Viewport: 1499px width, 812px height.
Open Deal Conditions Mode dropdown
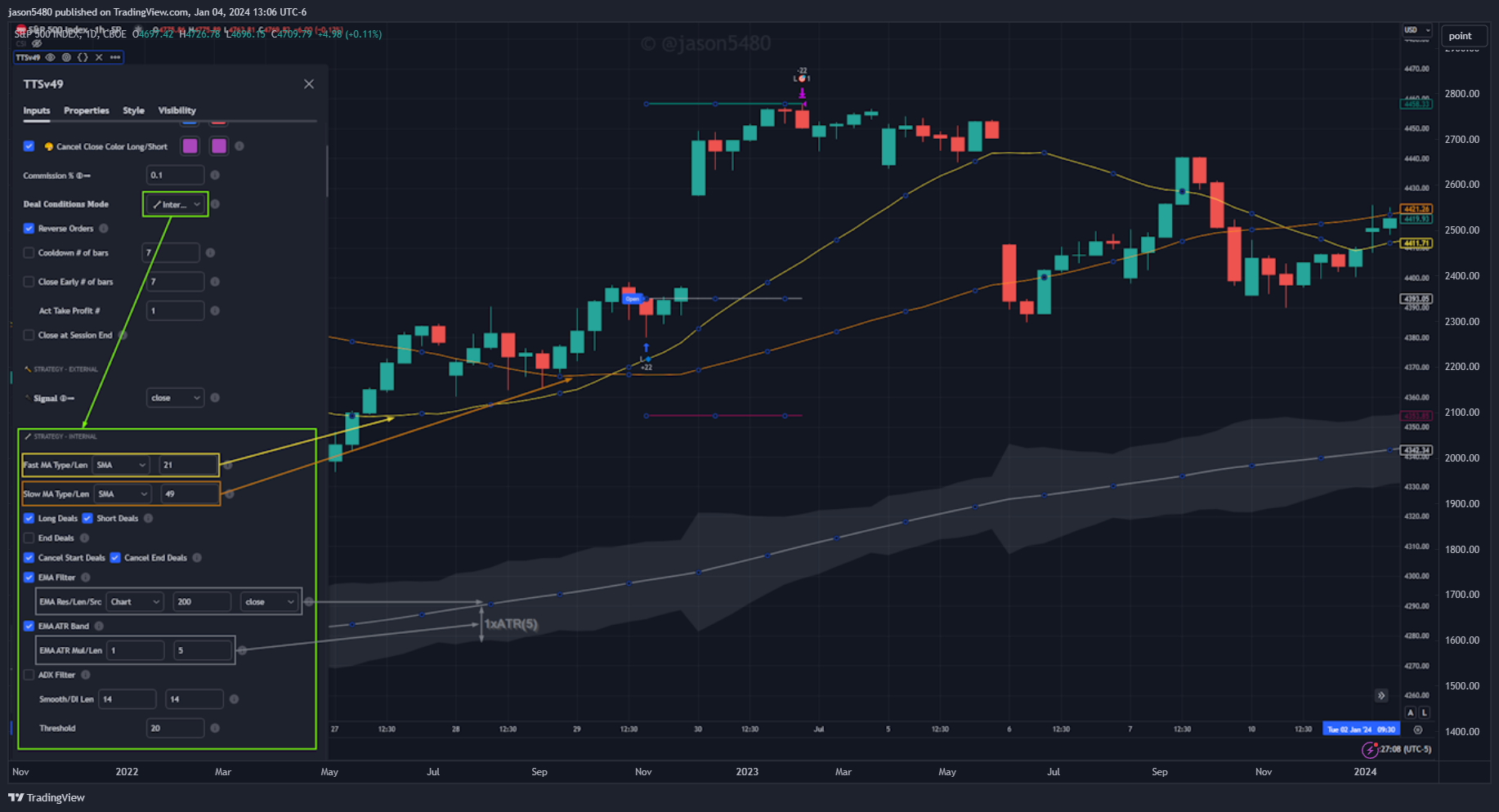(176, 204)
